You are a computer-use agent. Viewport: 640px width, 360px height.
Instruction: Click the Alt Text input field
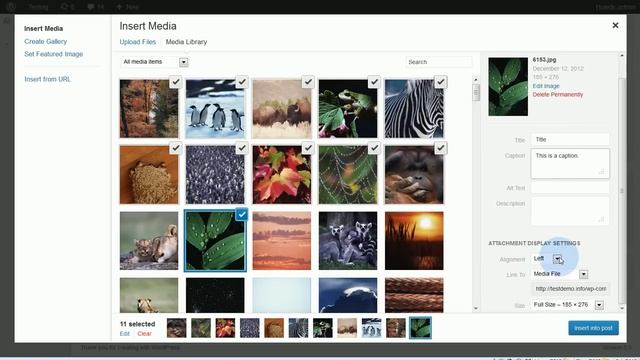(x=570, y=188)
